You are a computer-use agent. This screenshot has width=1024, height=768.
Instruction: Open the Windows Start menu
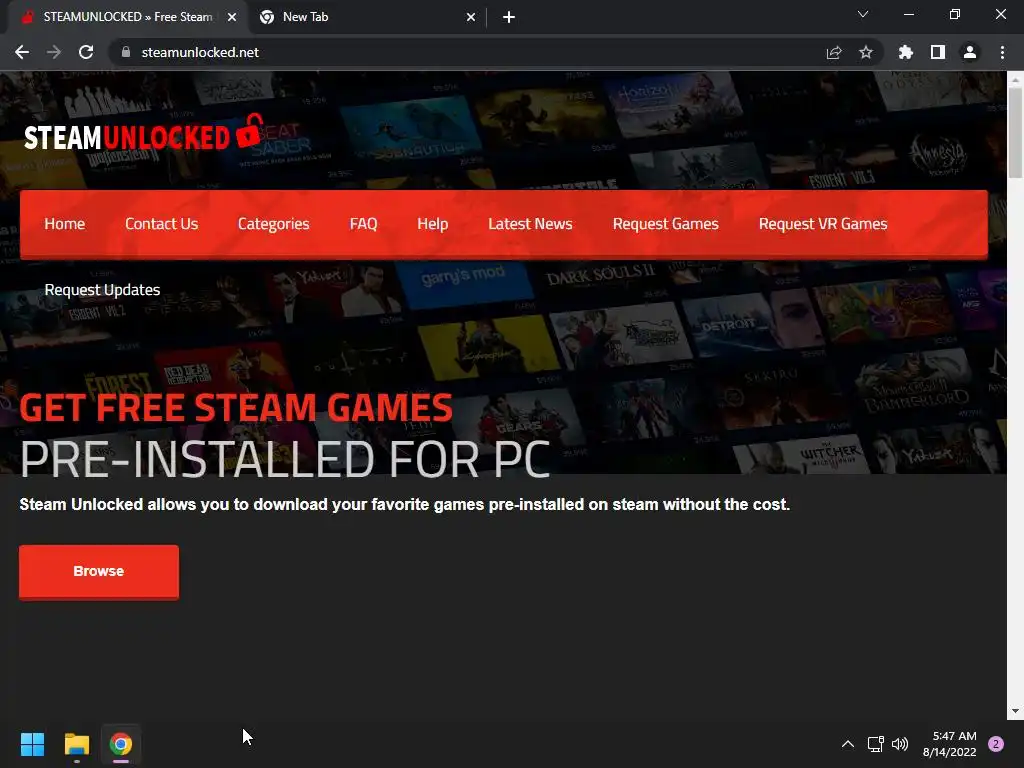tap(32, 744)
